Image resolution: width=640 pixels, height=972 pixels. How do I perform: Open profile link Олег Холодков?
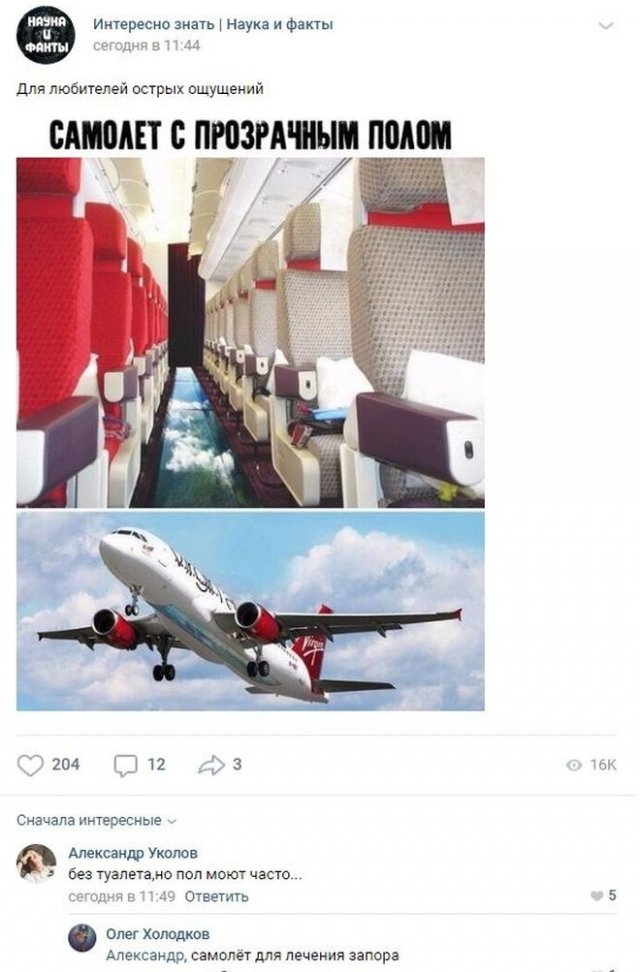pyautogui.click(x=158, y=934)
